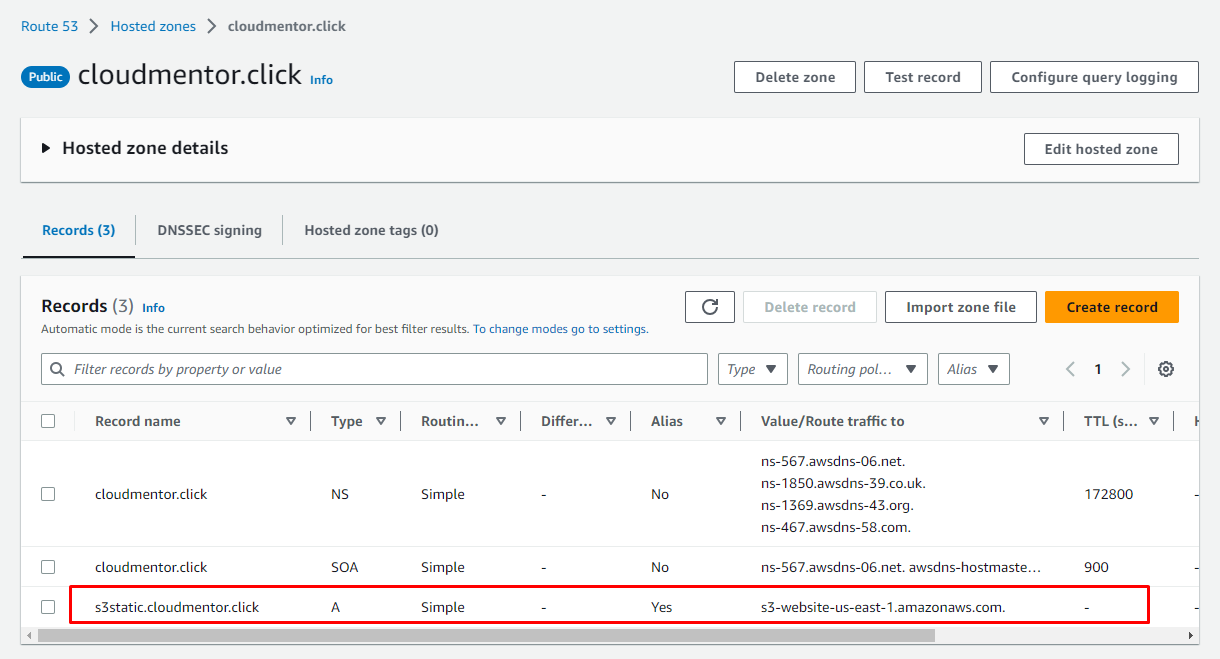Sort by Alias column arrow
The width and height of the screenshot is (1220, 659).
(721, 421)
